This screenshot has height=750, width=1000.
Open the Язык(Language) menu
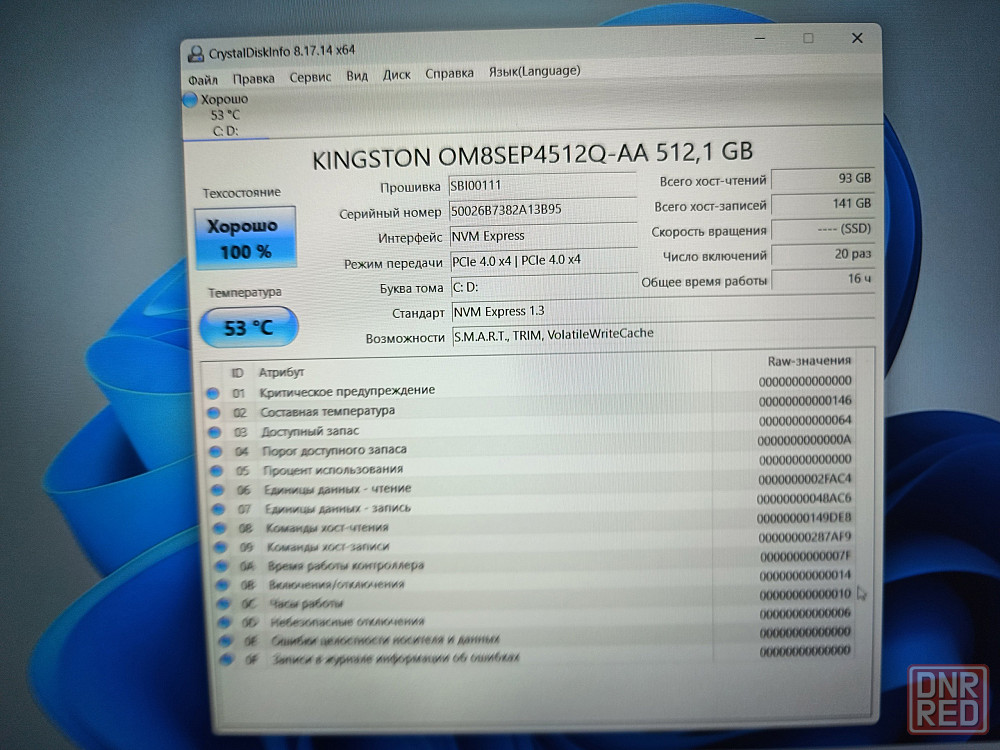point(534,71)
